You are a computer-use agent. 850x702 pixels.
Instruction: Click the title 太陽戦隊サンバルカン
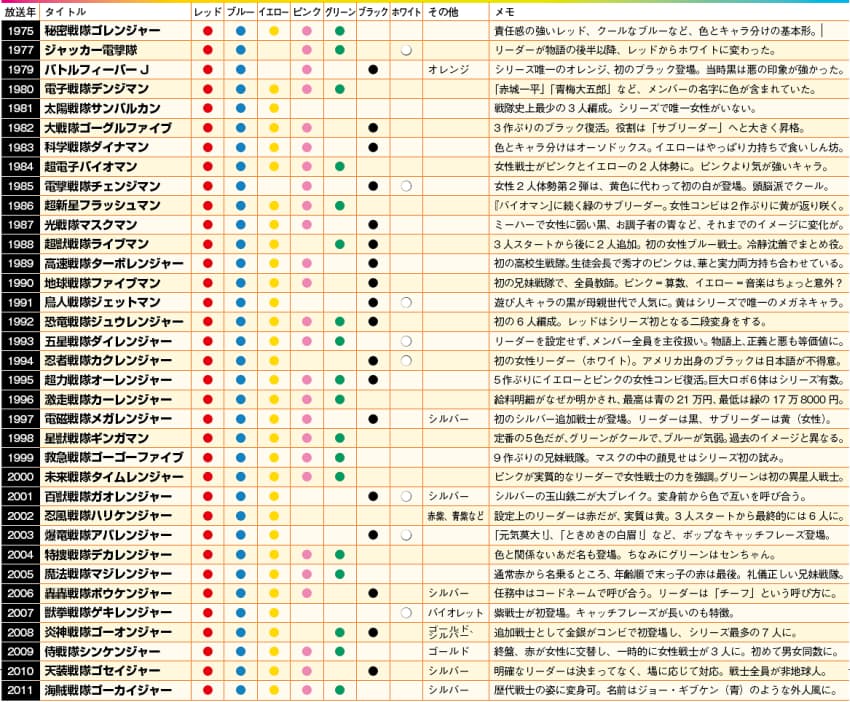pos(102,108)
